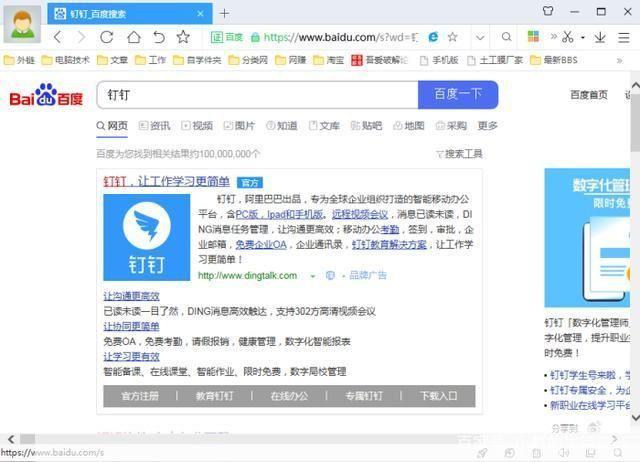Screen dimensions: 640x462
Task: Open the 让学习更有效 link
Action: (x=131, y=357)
